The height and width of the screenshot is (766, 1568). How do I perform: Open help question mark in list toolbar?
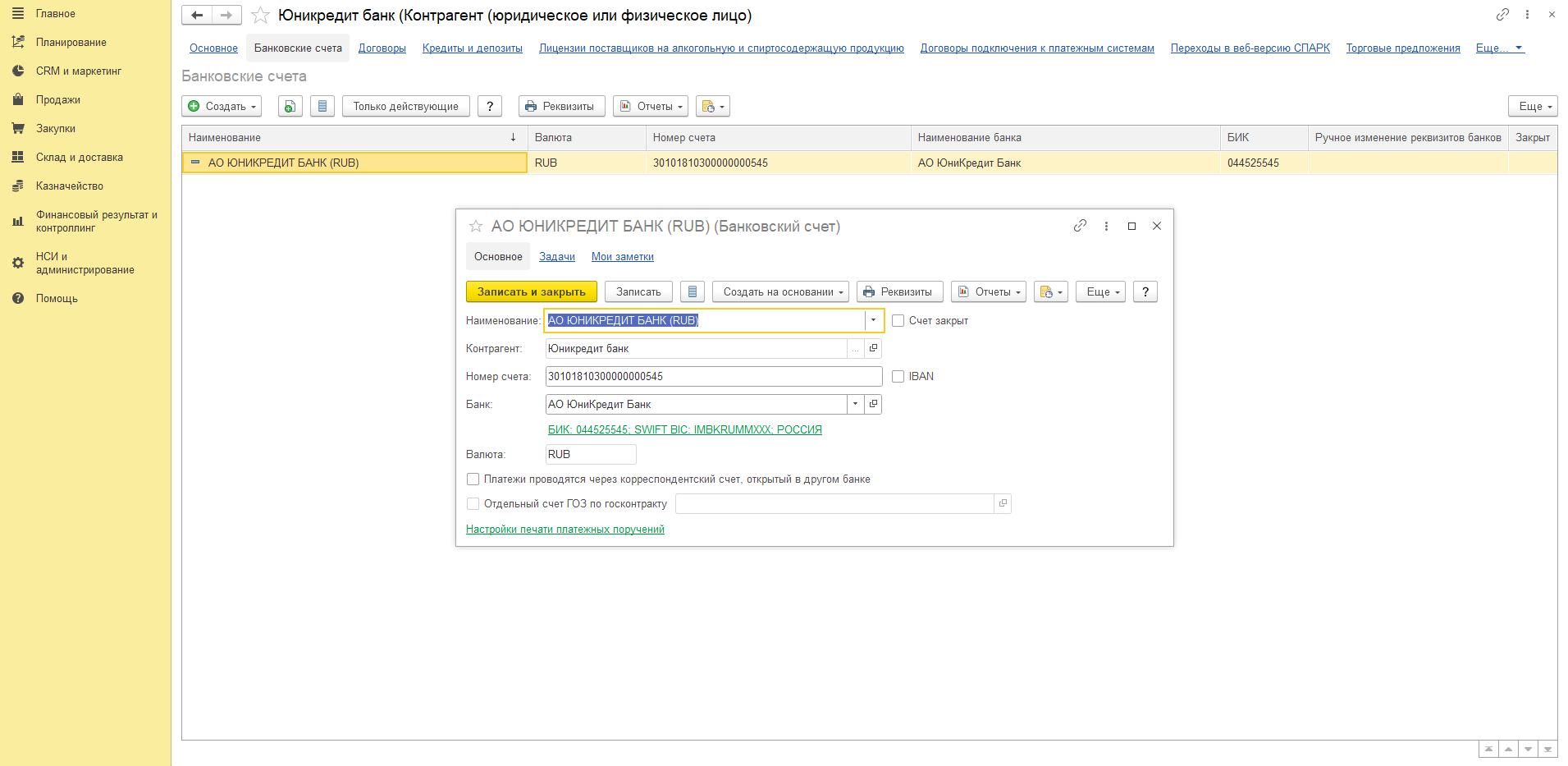(x=490, y=107)
